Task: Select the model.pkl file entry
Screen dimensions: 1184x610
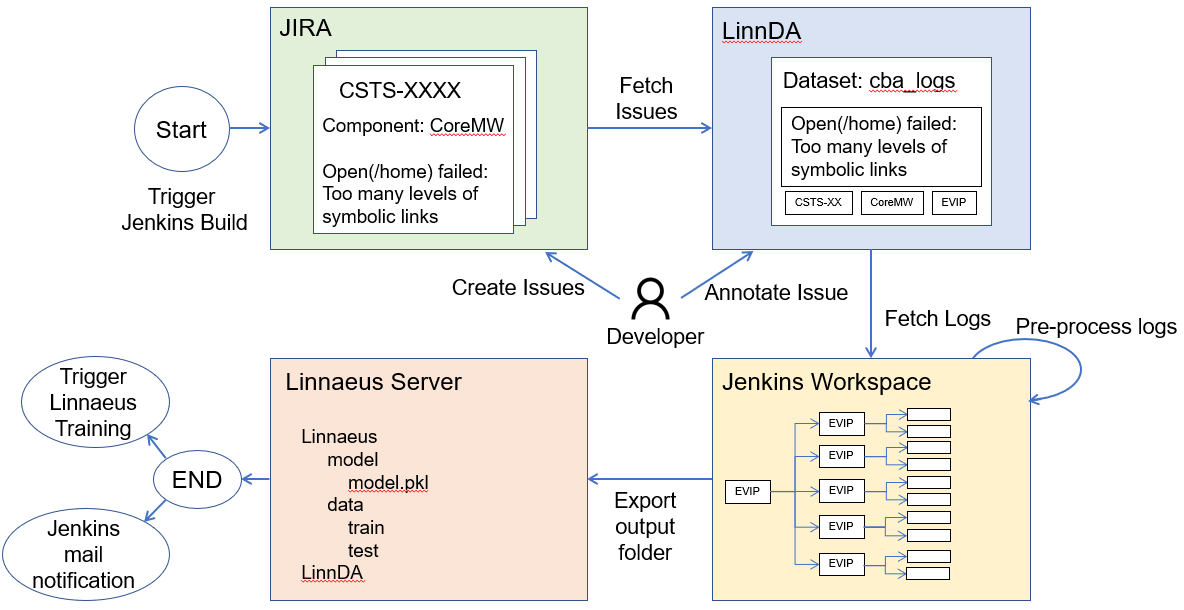Action: coord(388,482)
